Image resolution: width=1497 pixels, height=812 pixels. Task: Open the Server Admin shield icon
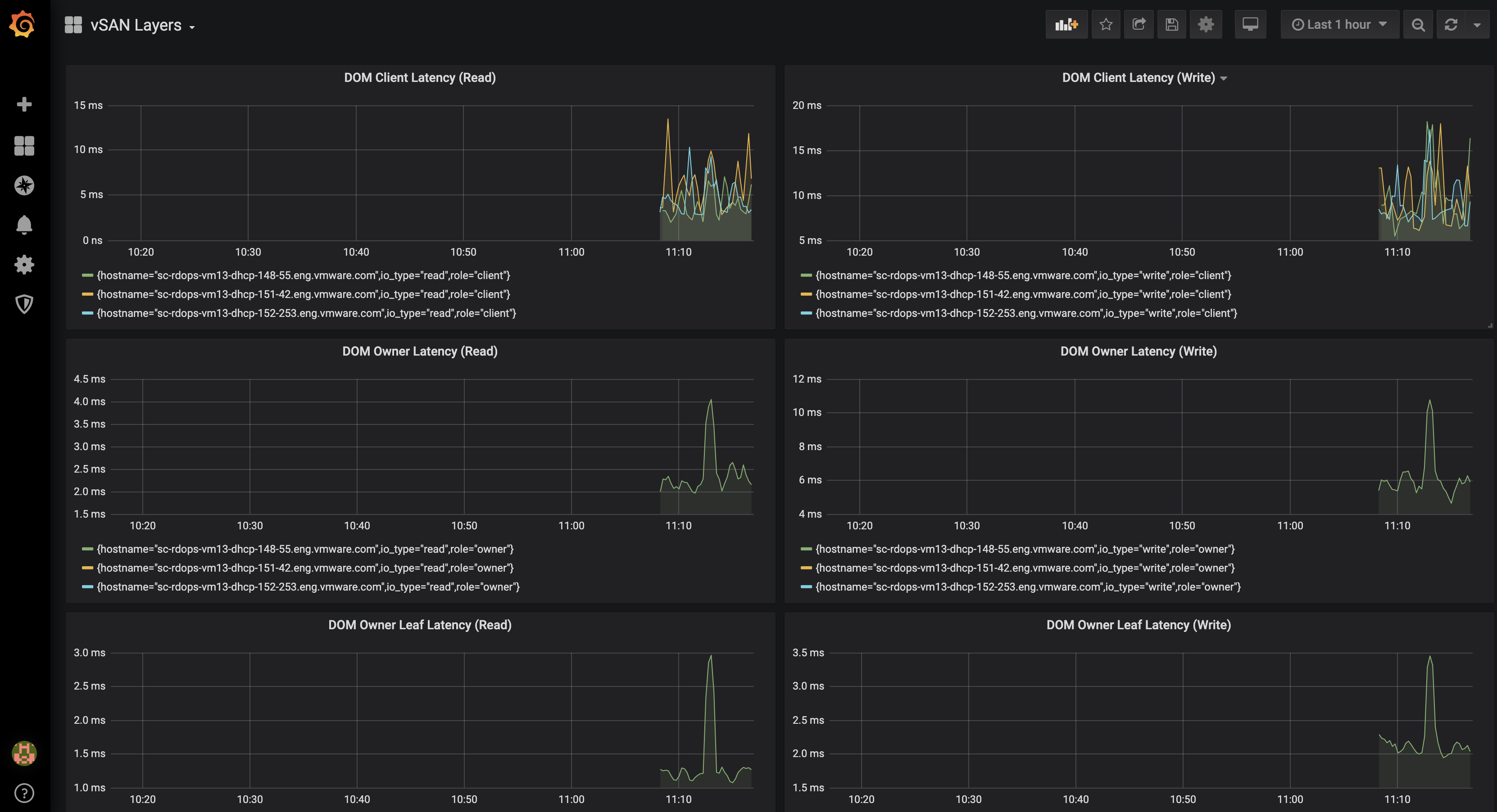tap(24, 304)
